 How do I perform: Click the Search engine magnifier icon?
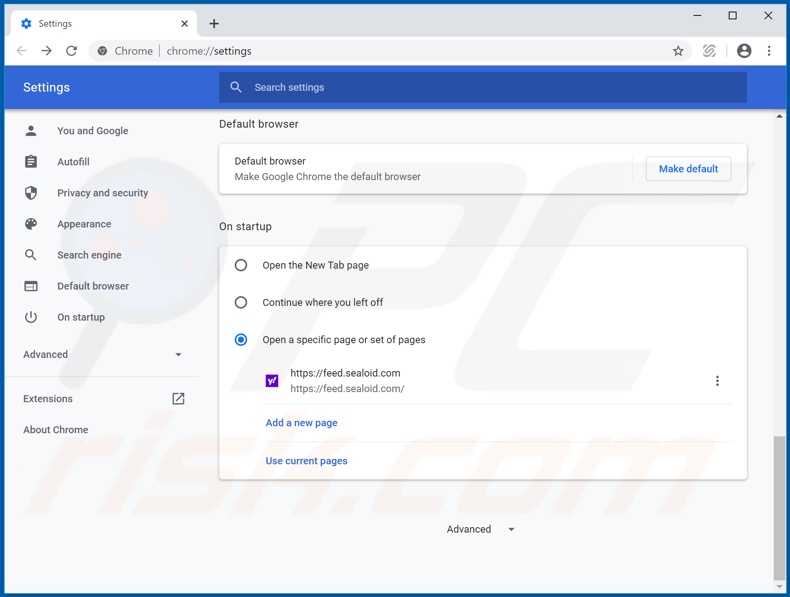coord(31,255)
